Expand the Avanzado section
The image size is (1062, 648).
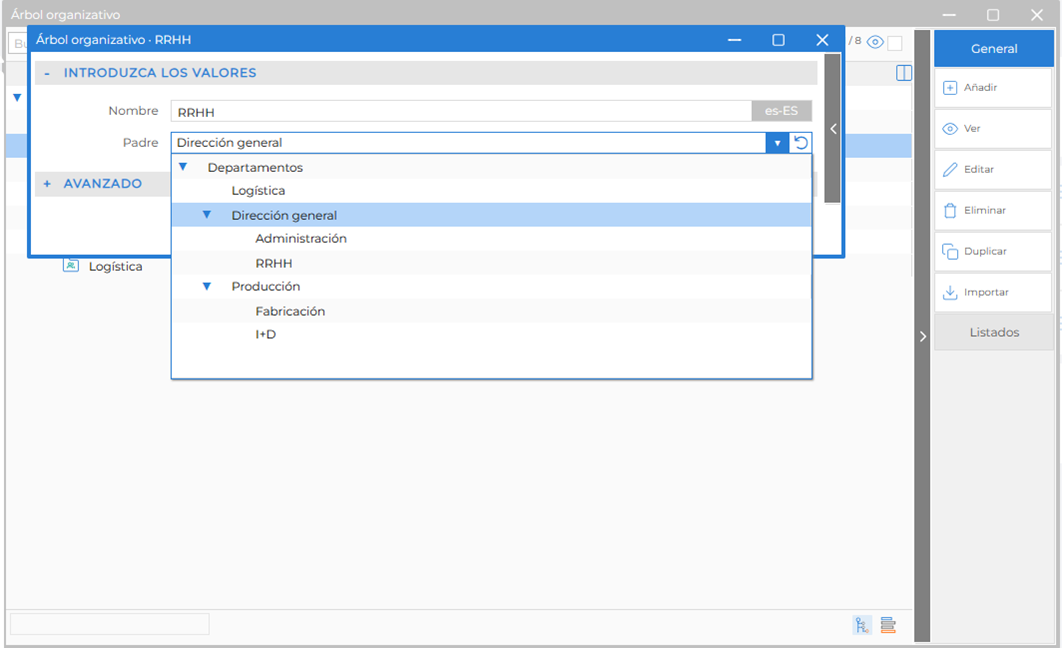point(47,183)
